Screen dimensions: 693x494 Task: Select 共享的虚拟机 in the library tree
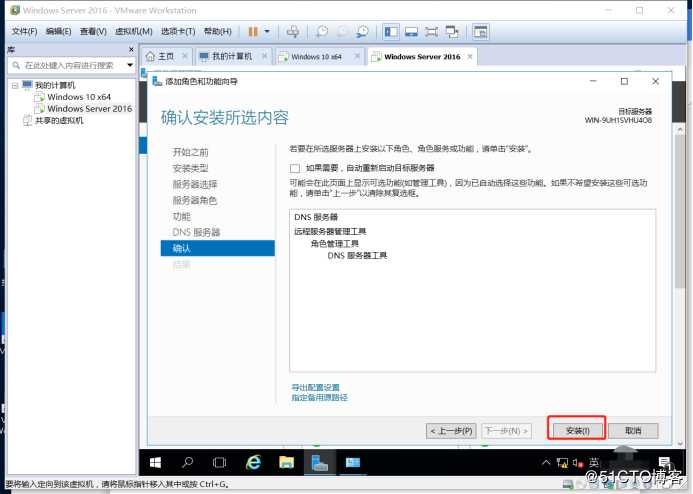[59, 121]
